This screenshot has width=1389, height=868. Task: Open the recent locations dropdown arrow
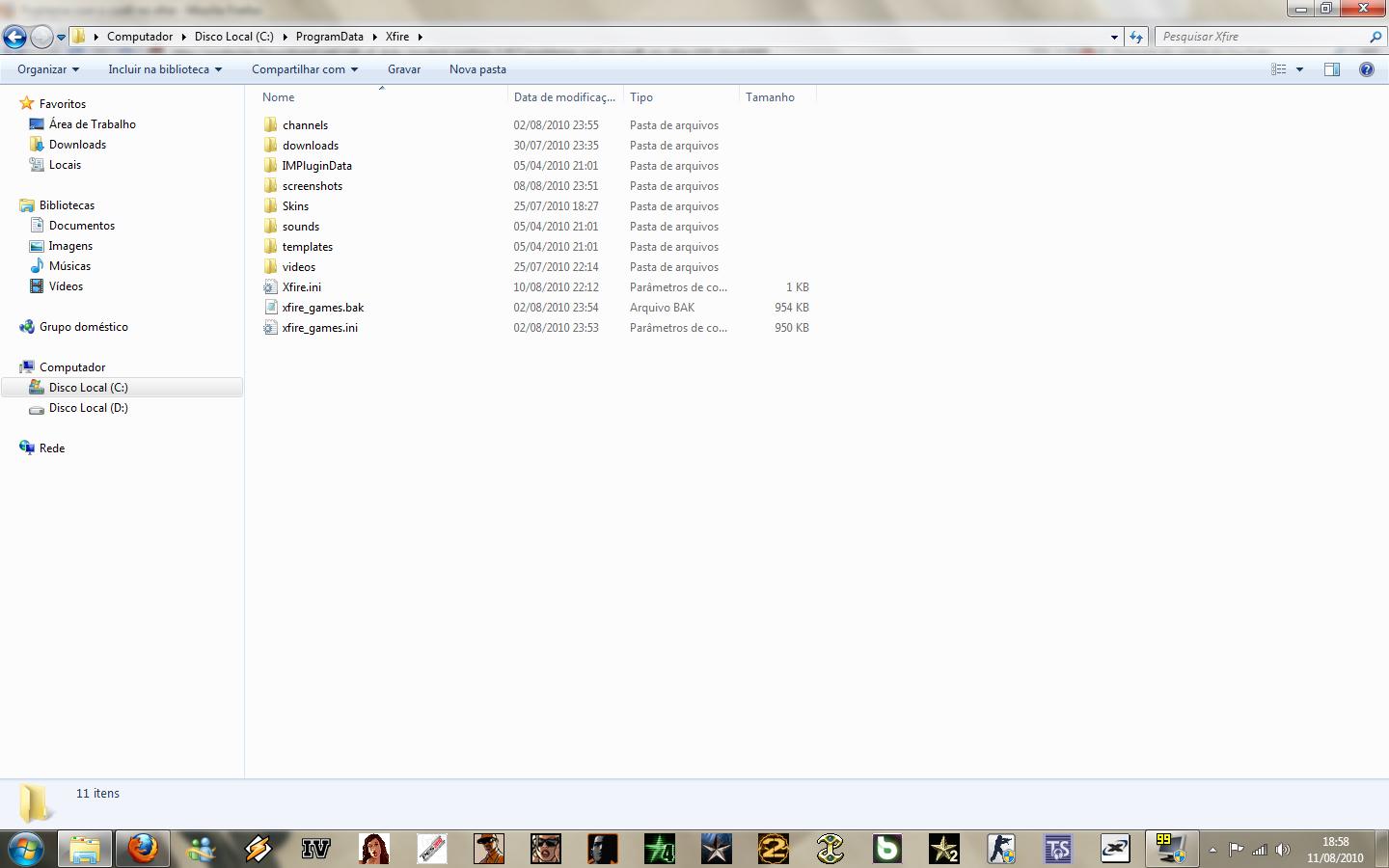pos(61,38)
